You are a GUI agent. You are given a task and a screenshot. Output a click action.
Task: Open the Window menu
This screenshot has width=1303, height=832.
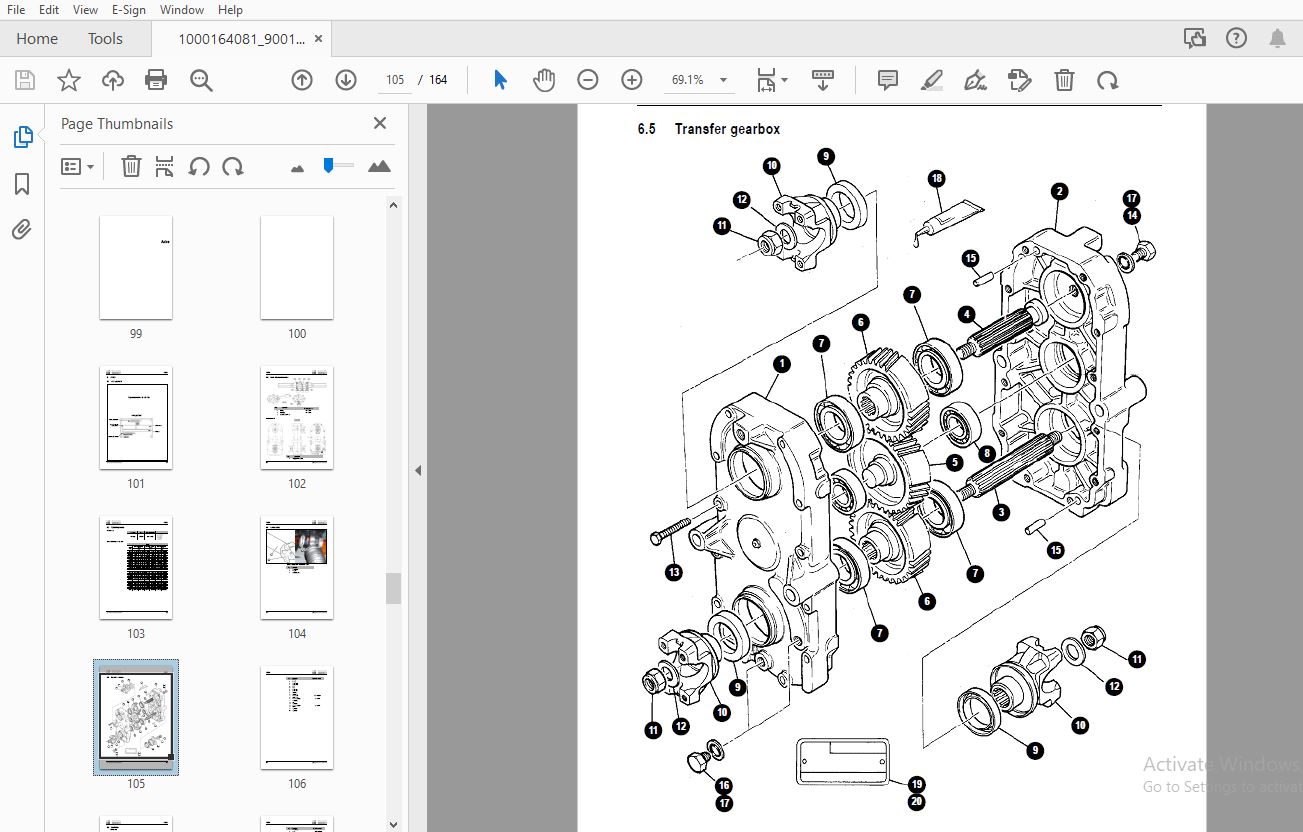click(182, 10)
